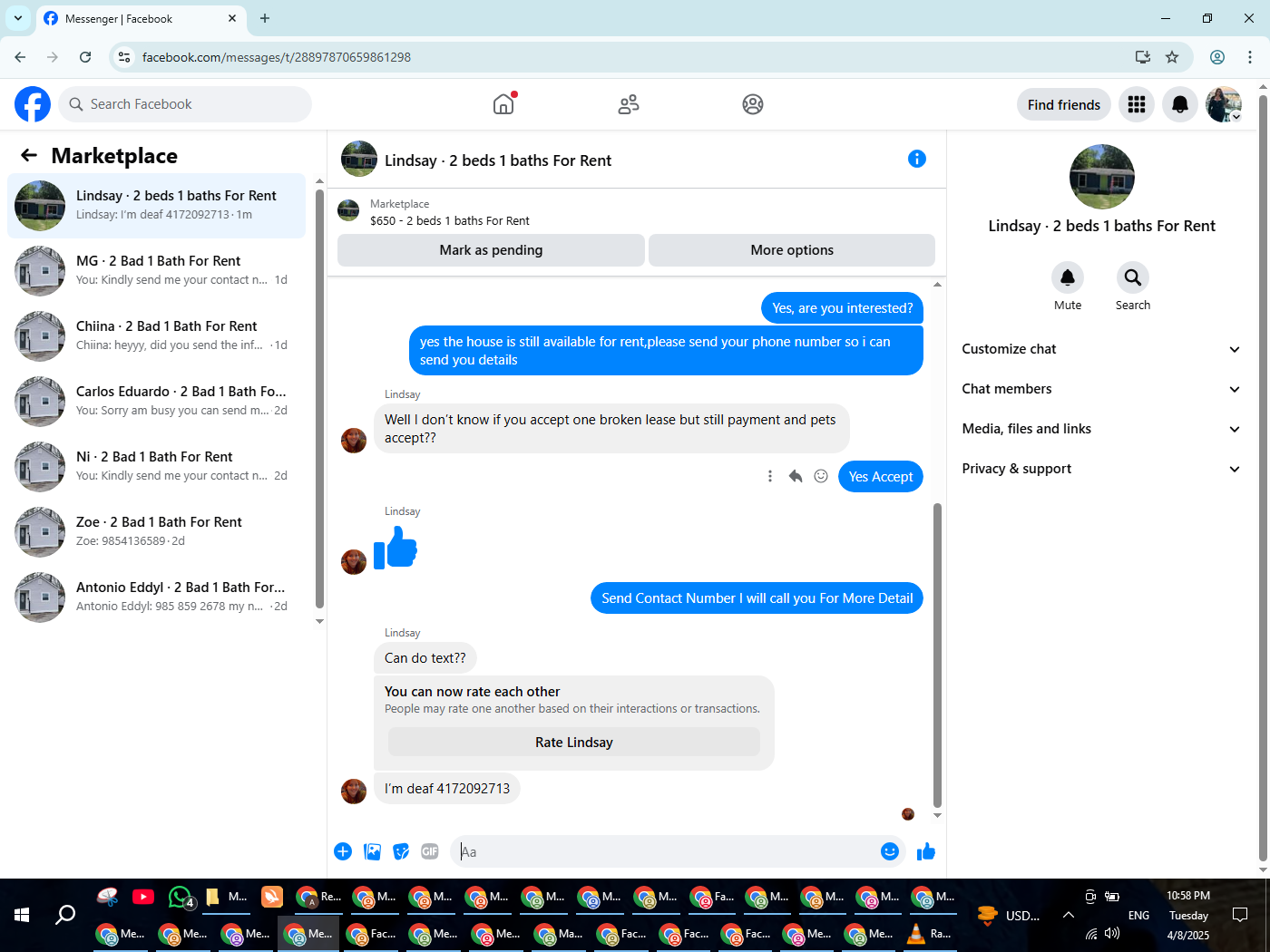This screenshot has height=952, width=1270.
Task: Reply to the Yes Accept message
Action: point(796,476)
